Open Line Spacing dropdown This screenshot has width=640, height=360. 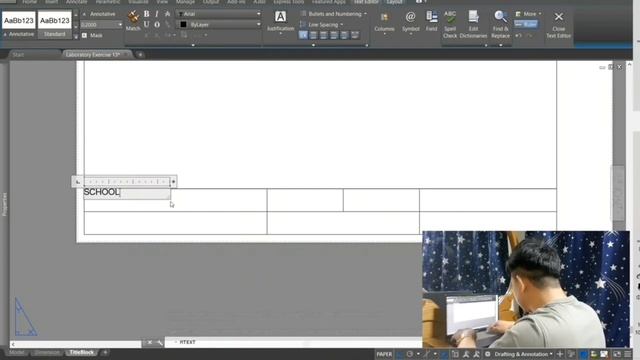[x=322, y=25]
